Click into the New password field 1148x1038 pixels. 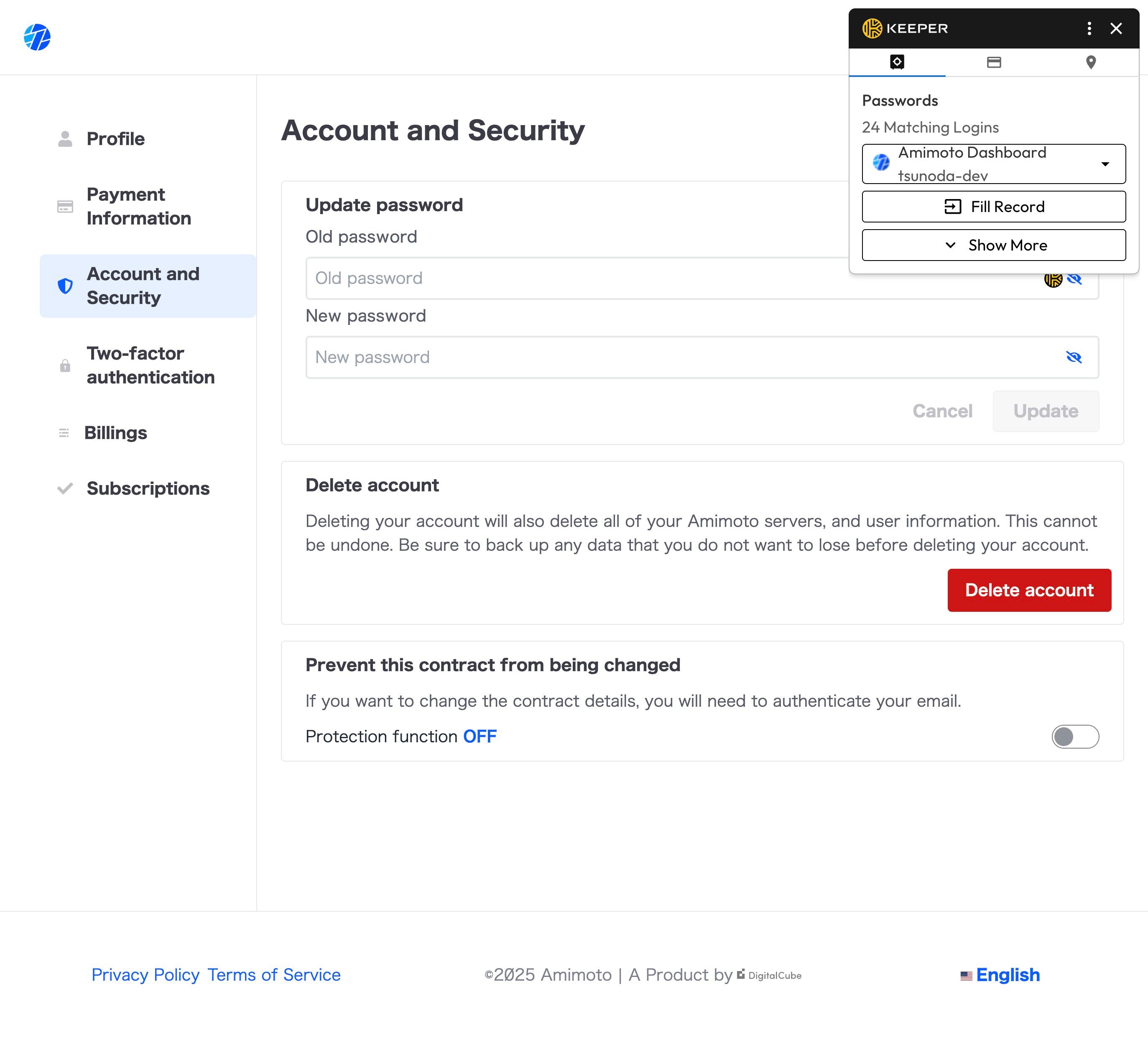click(x=684, y=357)
